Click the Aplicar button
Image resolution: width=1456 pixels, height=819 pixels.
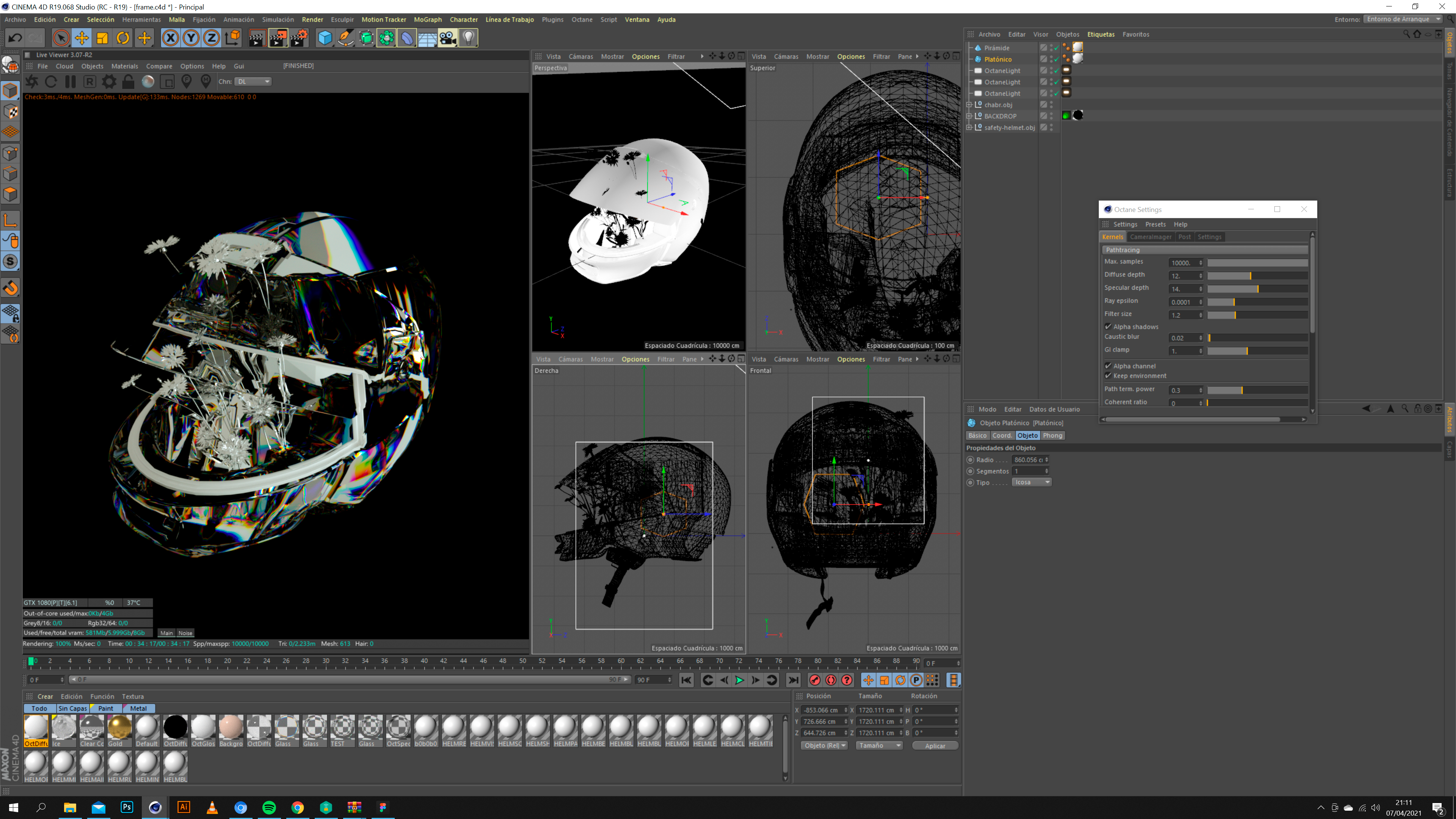(x=935, y=745)
